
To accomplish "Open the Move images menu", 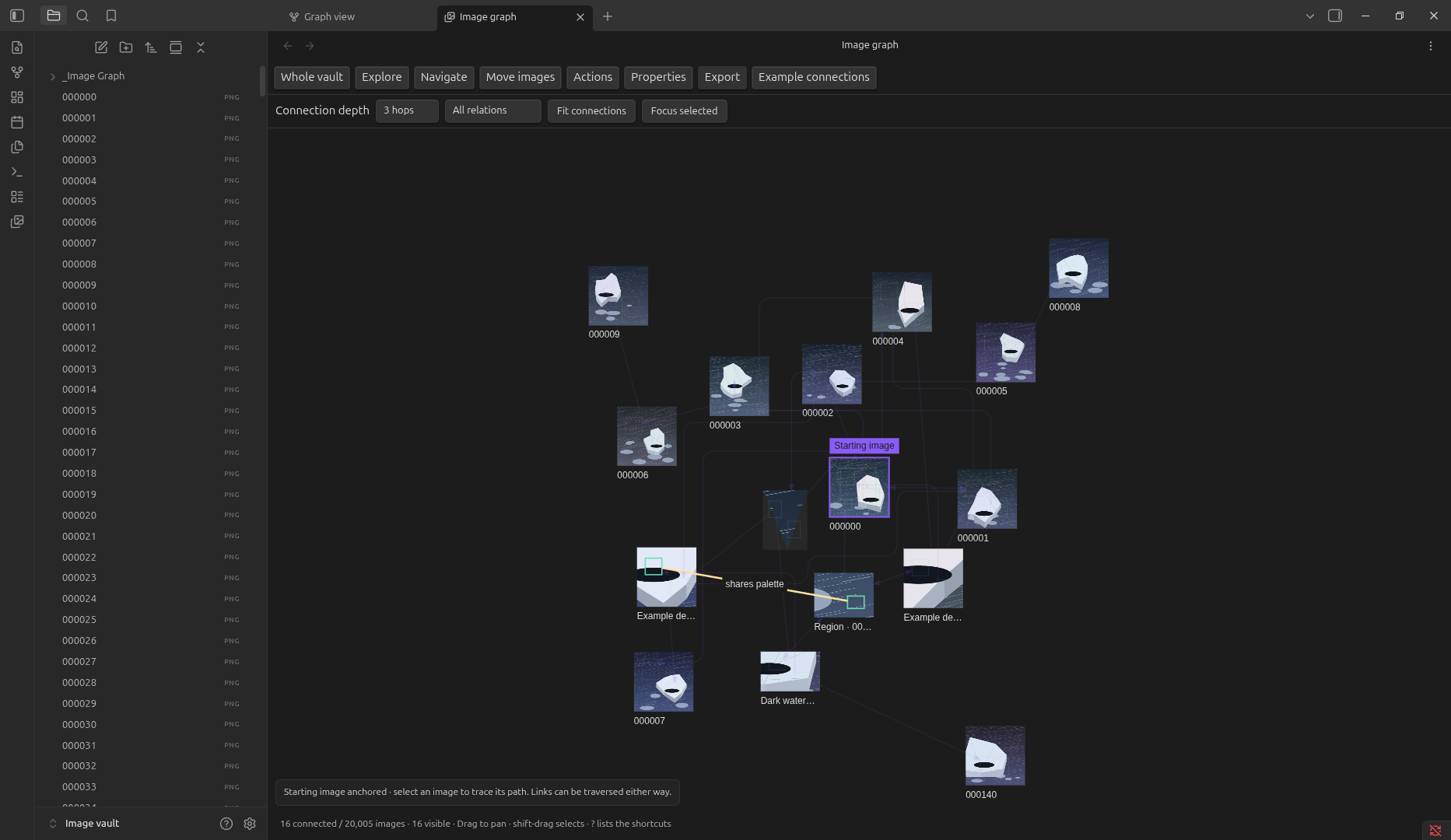I will (520, 77).
